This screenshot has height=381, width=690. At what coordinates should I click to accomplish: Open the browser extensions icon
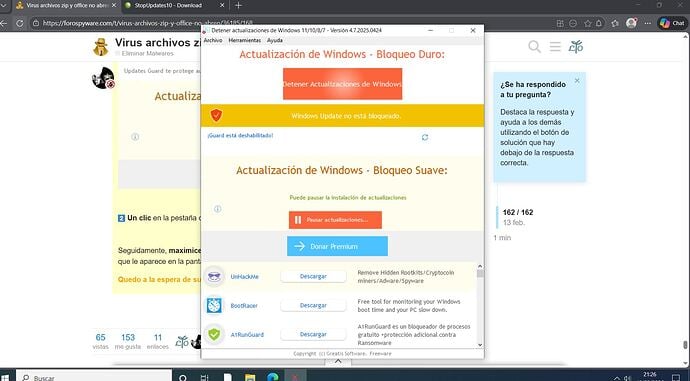(x=615, y=23)
